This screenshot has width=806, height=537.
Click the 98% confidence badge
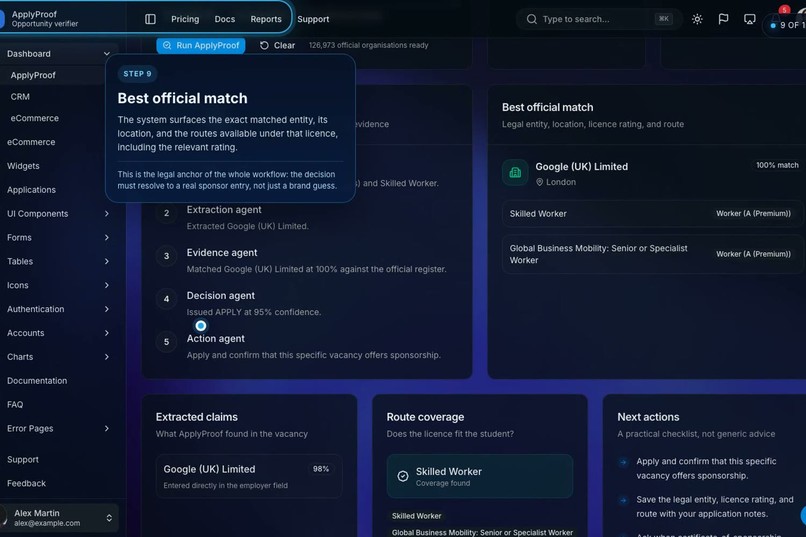coord(321,469)
